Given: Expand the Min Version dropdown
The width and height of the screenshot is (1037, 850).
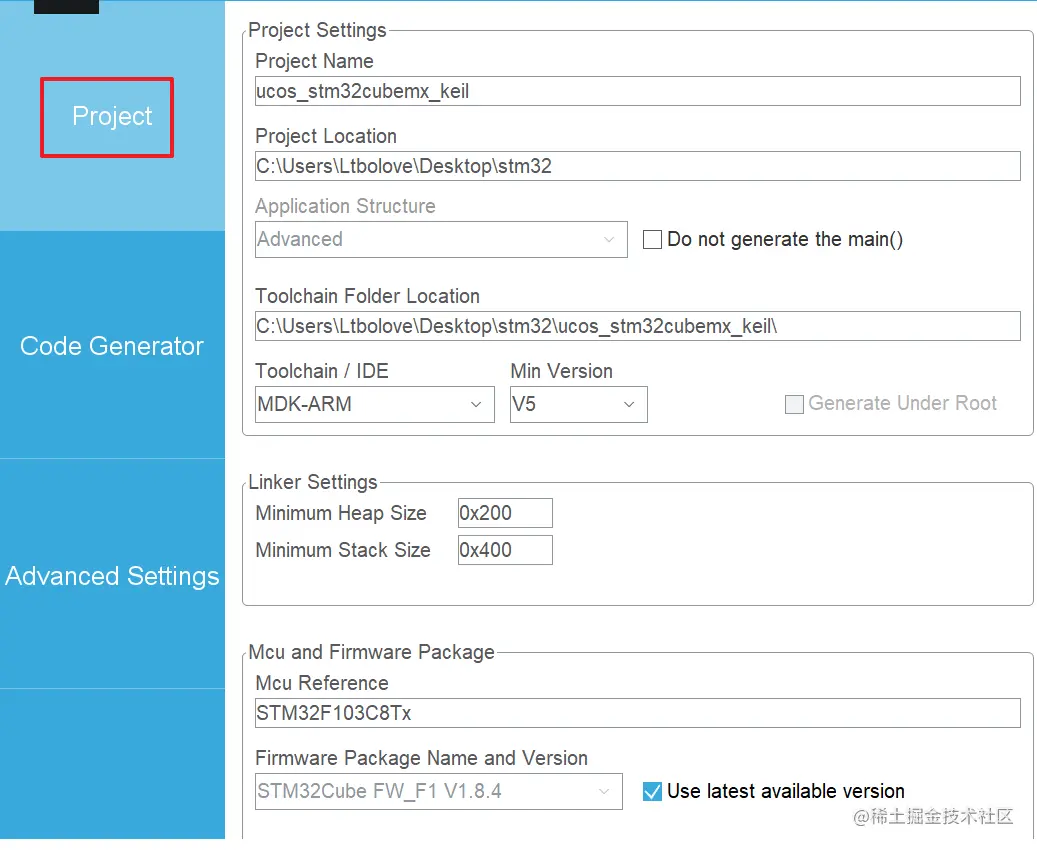Looking at the screenshot, I should tap(578, 405).
